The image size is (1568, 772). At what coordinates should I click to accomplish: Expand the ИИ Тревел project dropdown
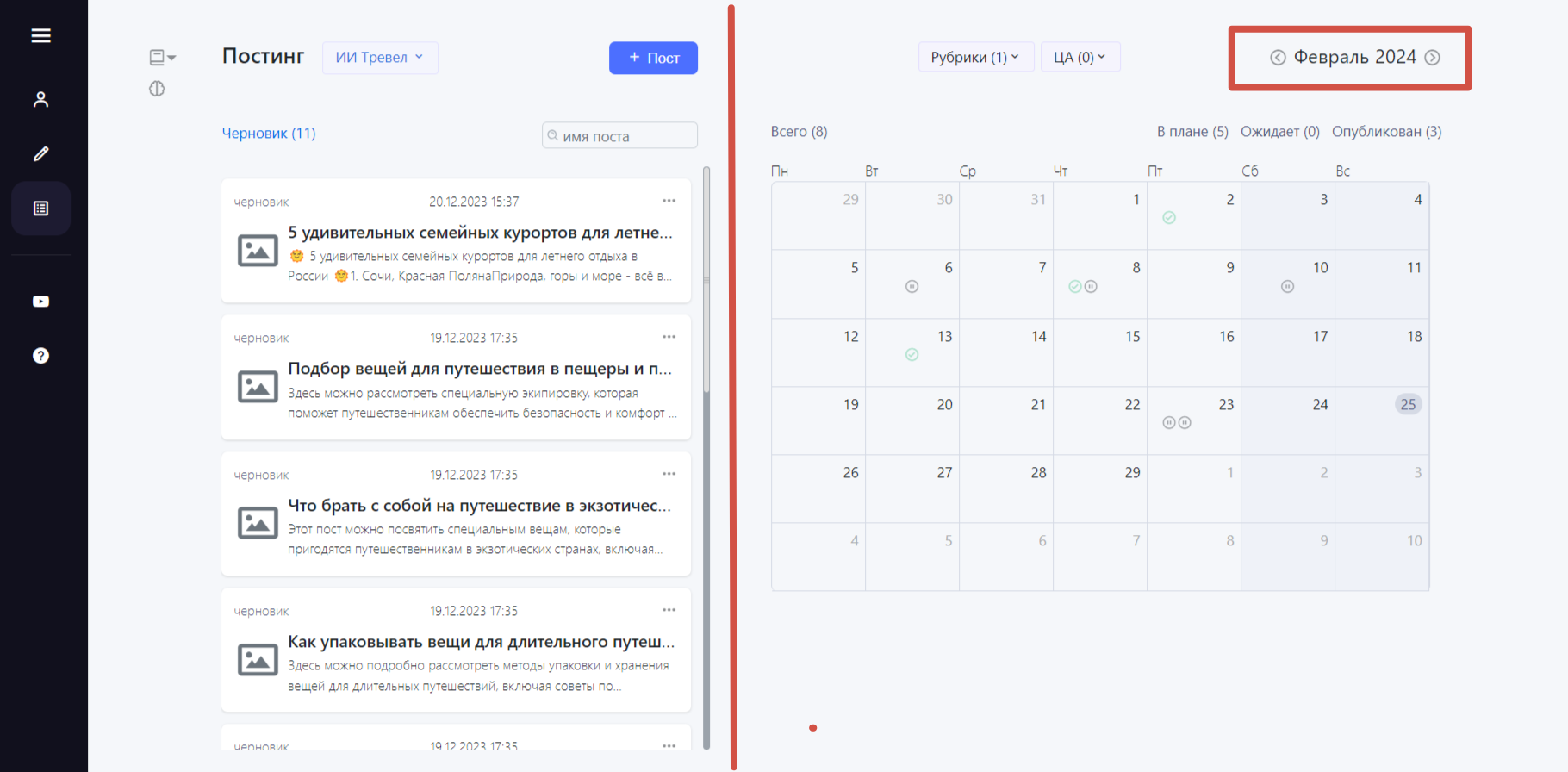pos(380,58)
